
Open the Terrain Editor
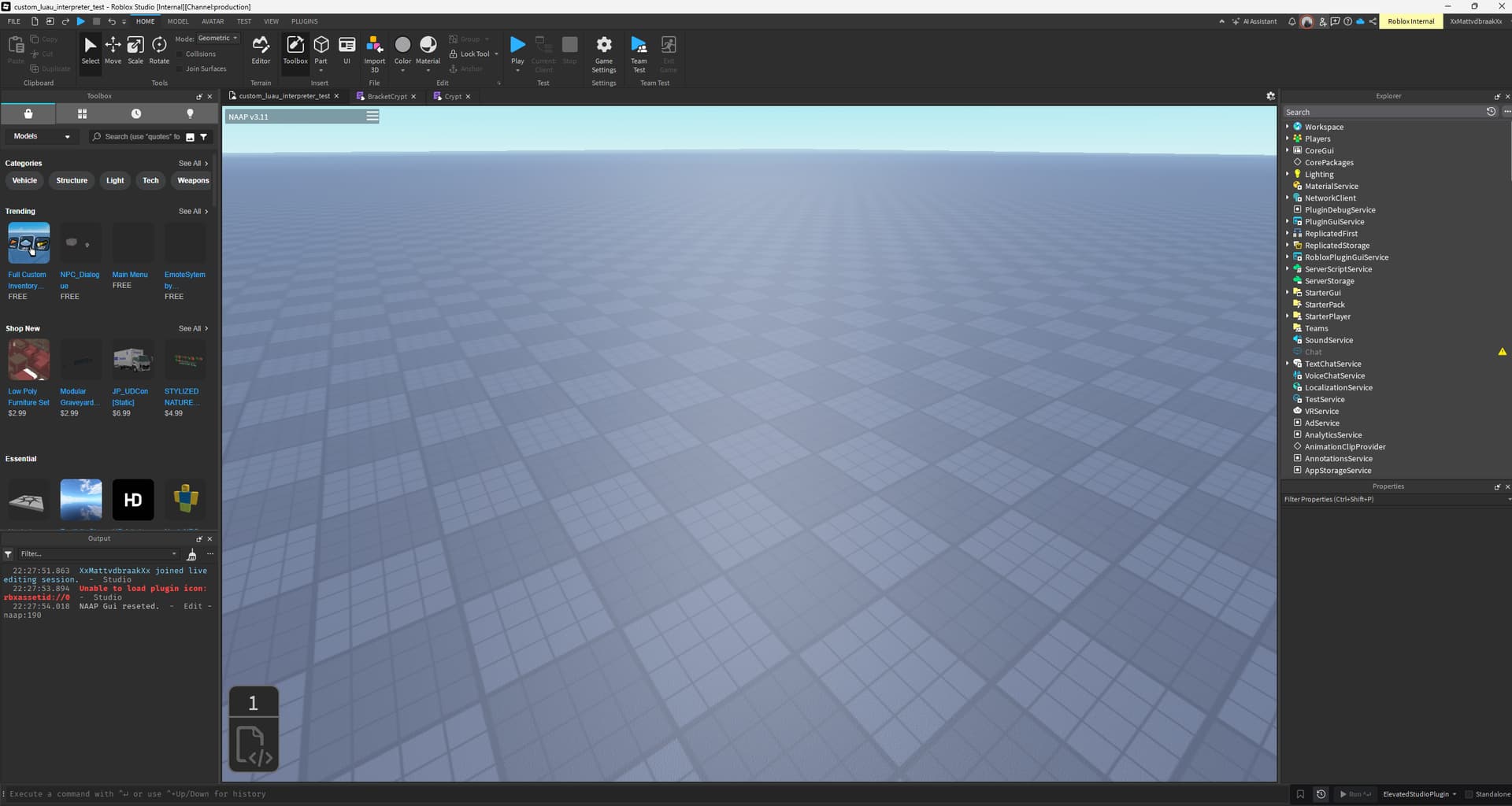[261, 50]
